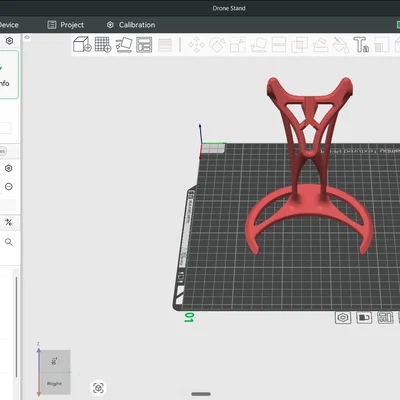
Task: Open the filament settings gear icon
Action: click(9, 168)
